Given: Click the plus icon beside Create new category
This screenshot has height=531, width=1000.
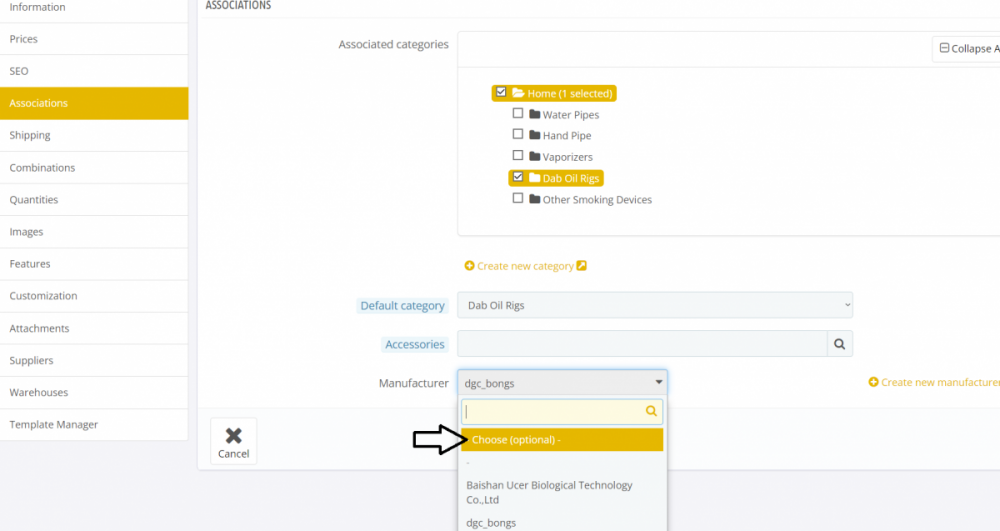Looking at the screenshot, I should point(469,266).
